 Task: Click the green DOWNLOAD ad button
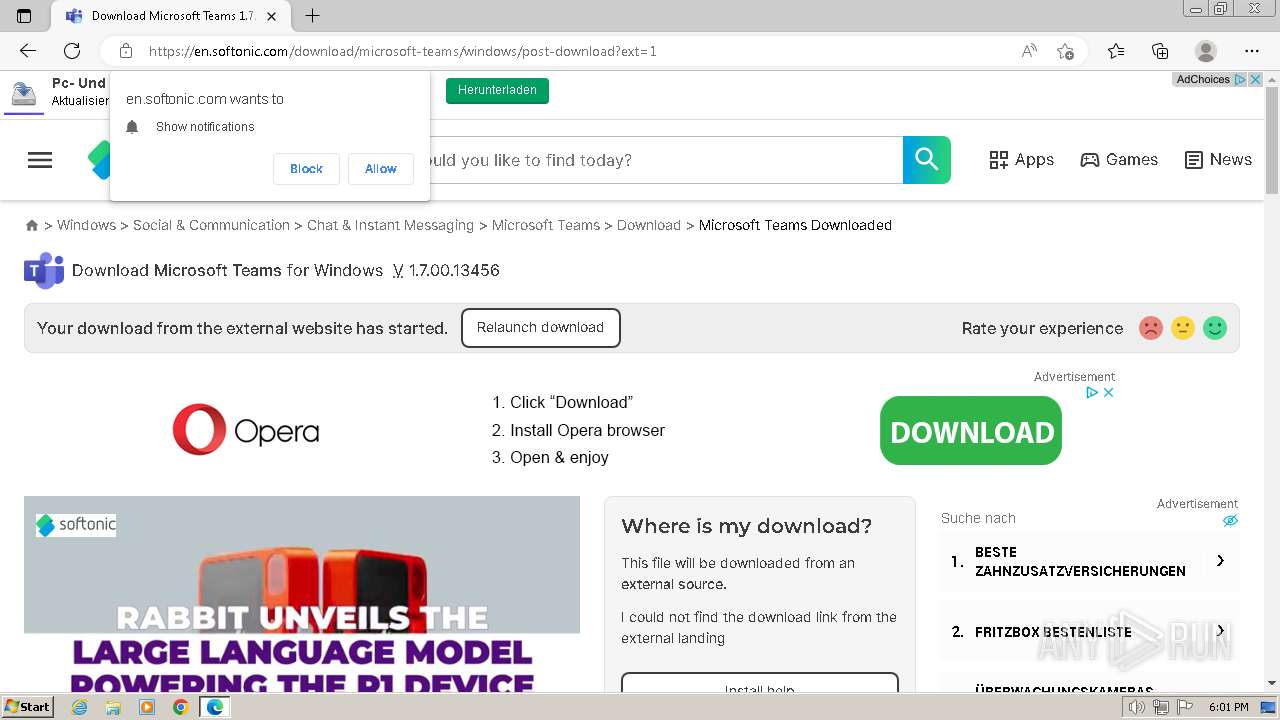(971, 431)
